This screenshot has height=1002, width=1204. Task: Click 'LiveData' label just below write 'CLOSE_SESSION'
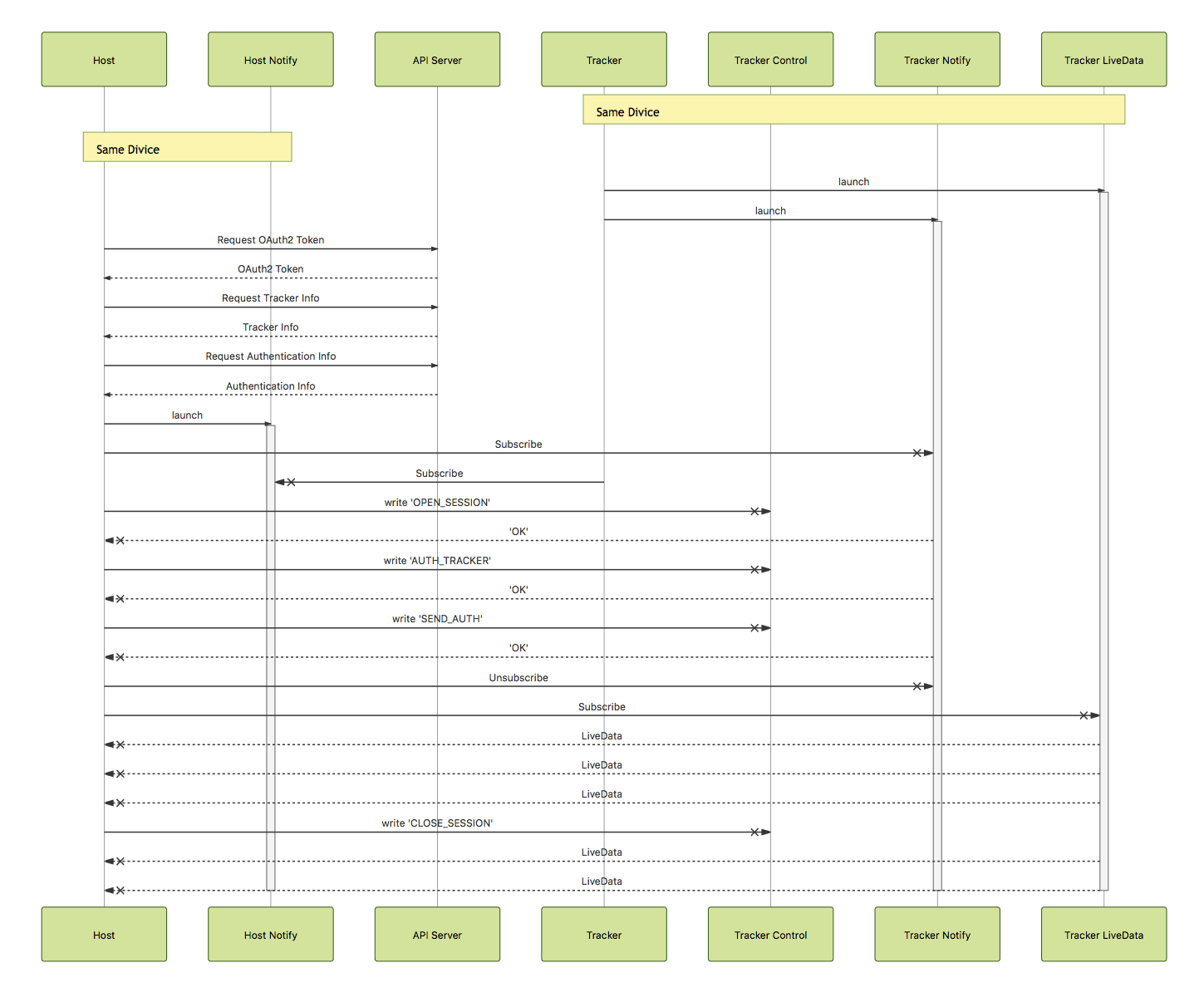tap(602, 852)
